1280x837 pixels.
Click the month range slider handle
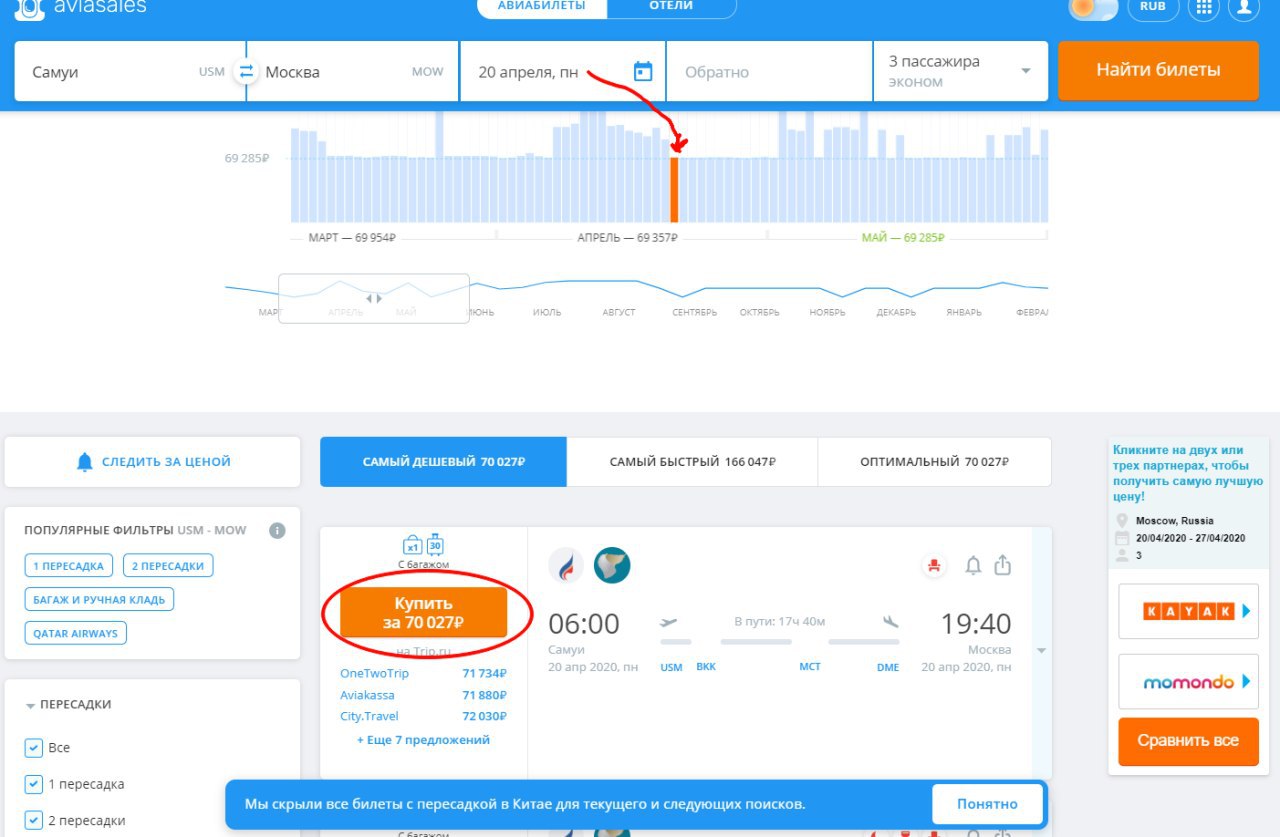pos(373,298)
